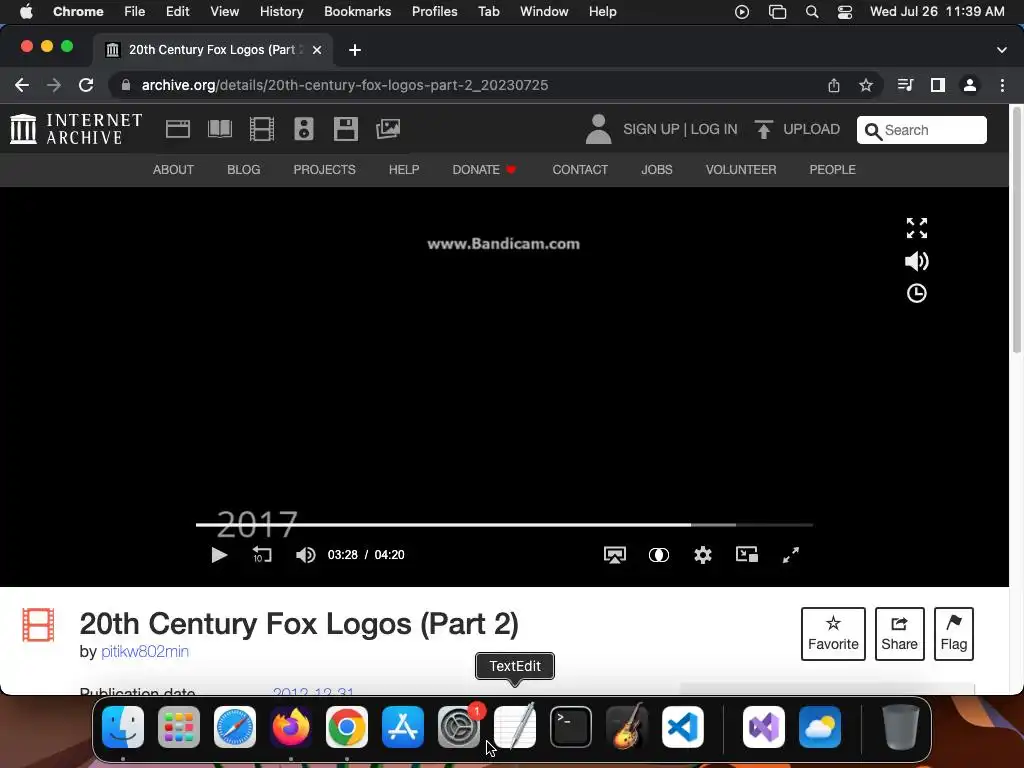Click the Internet Archive logo
Image resolution: width=1024 pixels, height=768 pixels.
coord(76,129)
